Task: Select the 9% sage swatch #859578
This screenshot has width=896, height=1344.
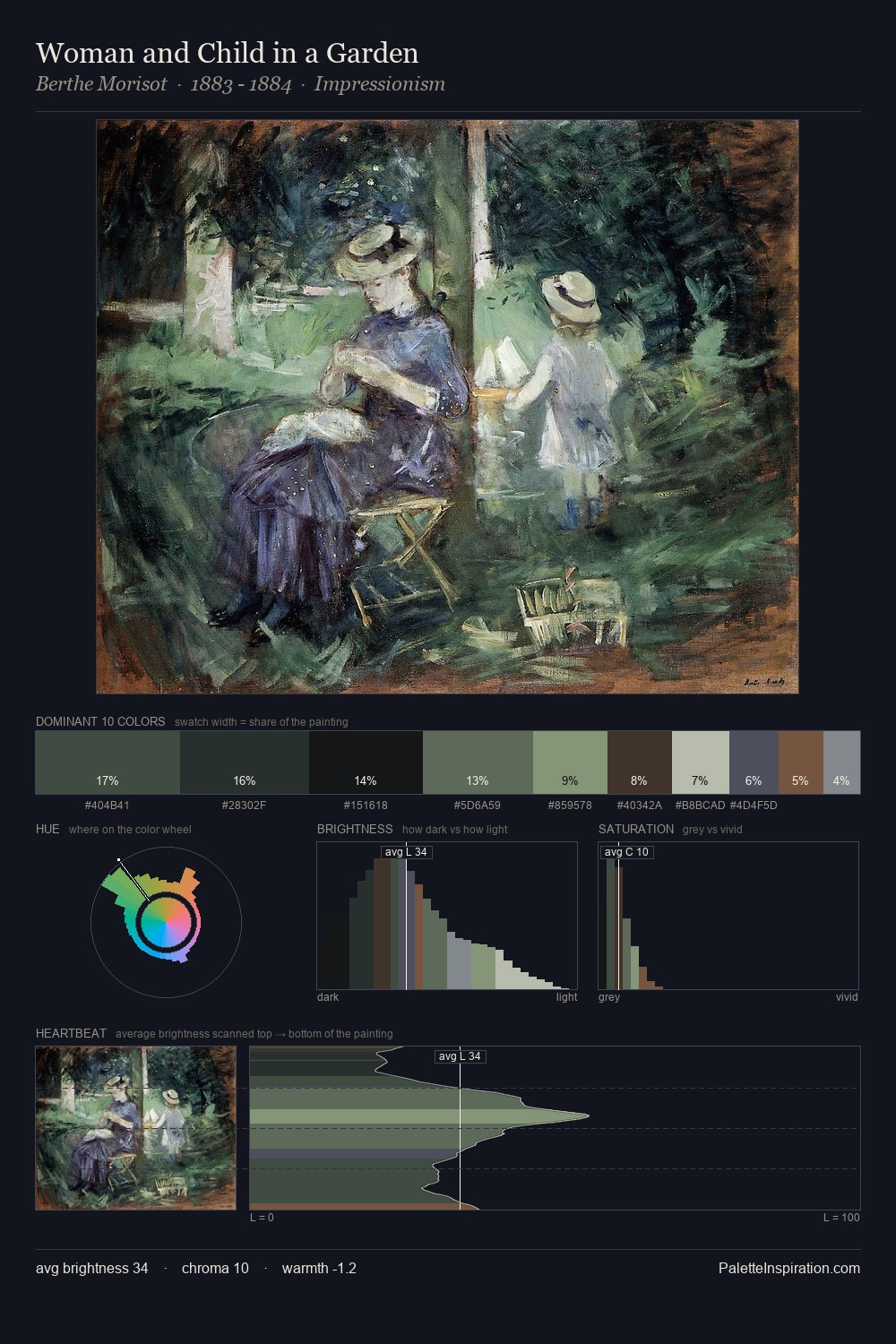Action: 570,762
